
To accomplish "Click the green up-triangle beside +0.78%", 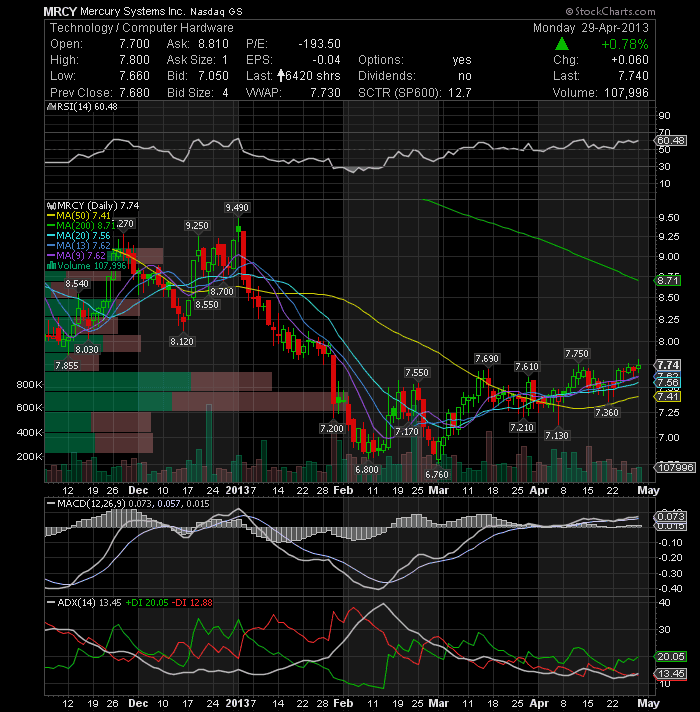I will 562,44.
